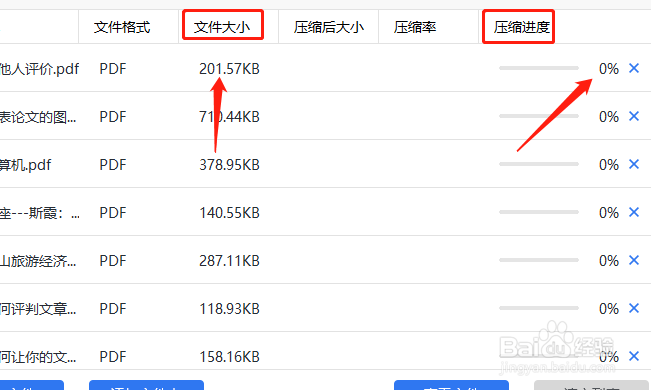Click the 文件格式 column header
The width and height of the screenshot is (651, 390).
coord(122,27)
